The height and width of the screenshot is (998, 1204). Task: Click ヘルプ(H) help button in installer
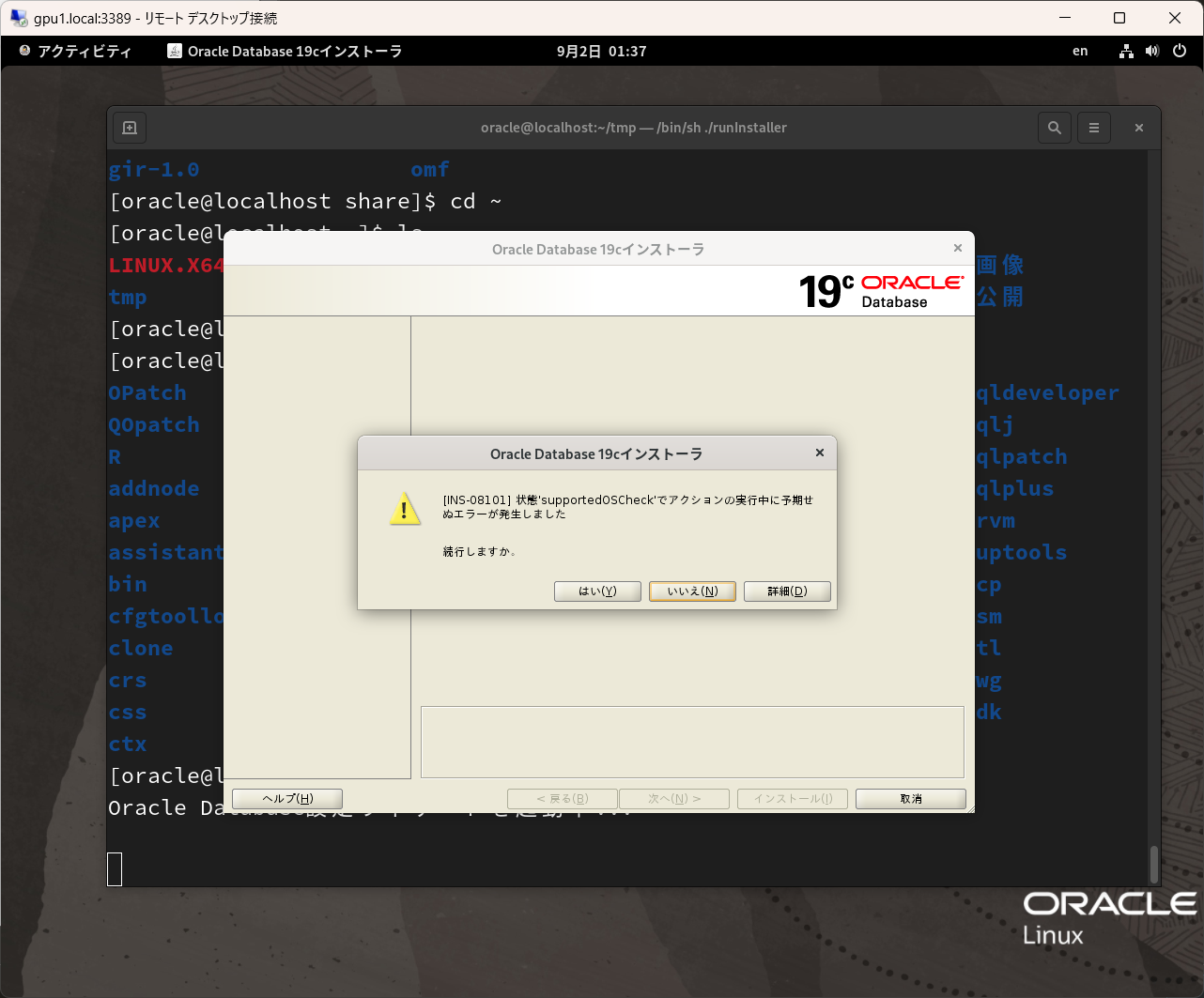[x=287, y=798]
